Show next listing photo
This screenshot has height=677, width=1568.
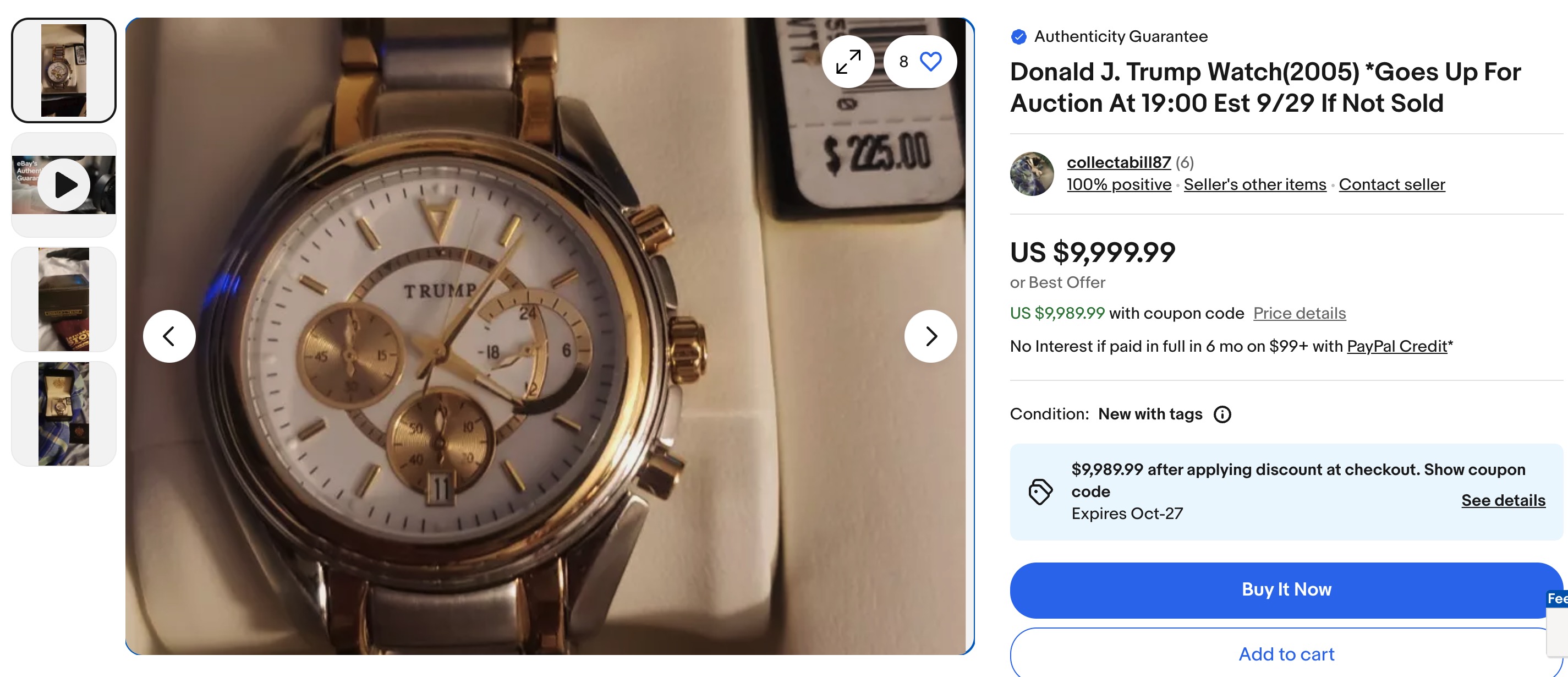[x=930, y=335]
